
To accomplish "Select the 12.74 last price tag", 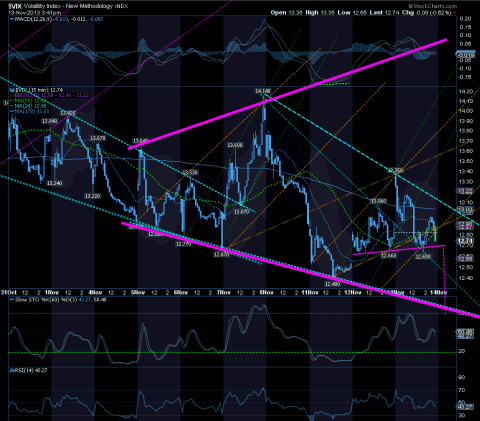I will (x=465, y=241).
